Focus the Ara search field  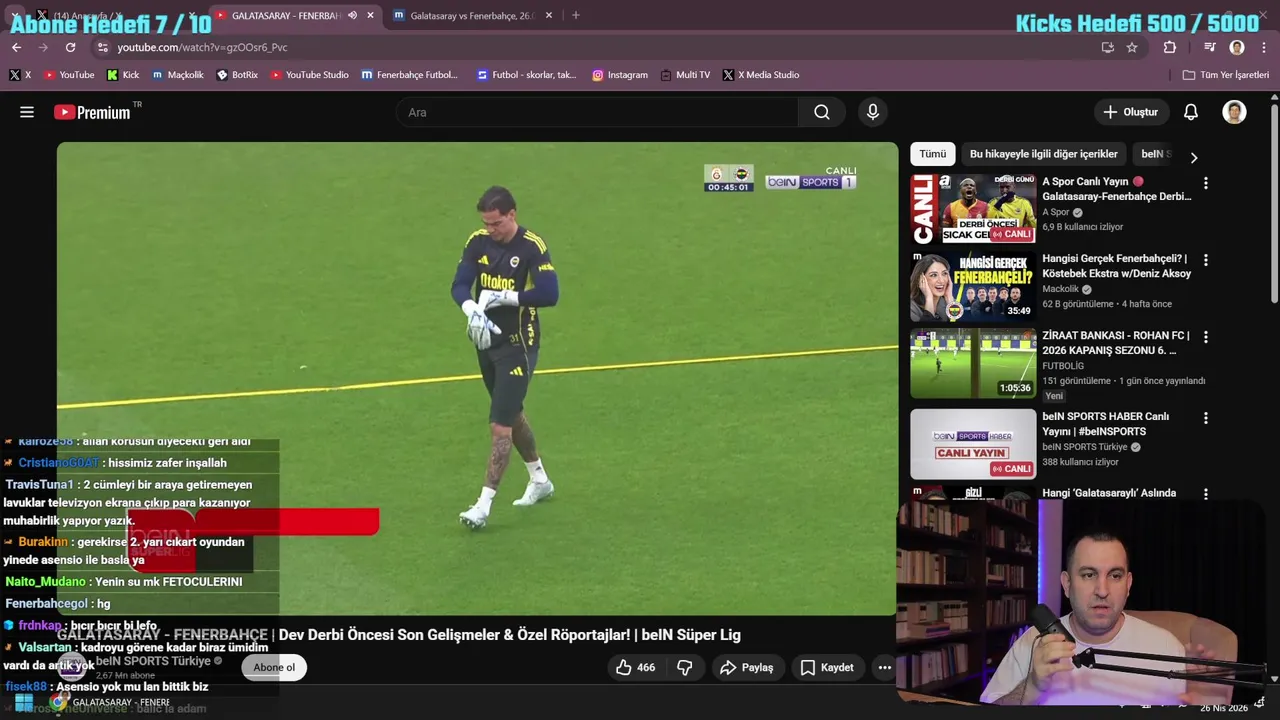[x=597, y=112]
